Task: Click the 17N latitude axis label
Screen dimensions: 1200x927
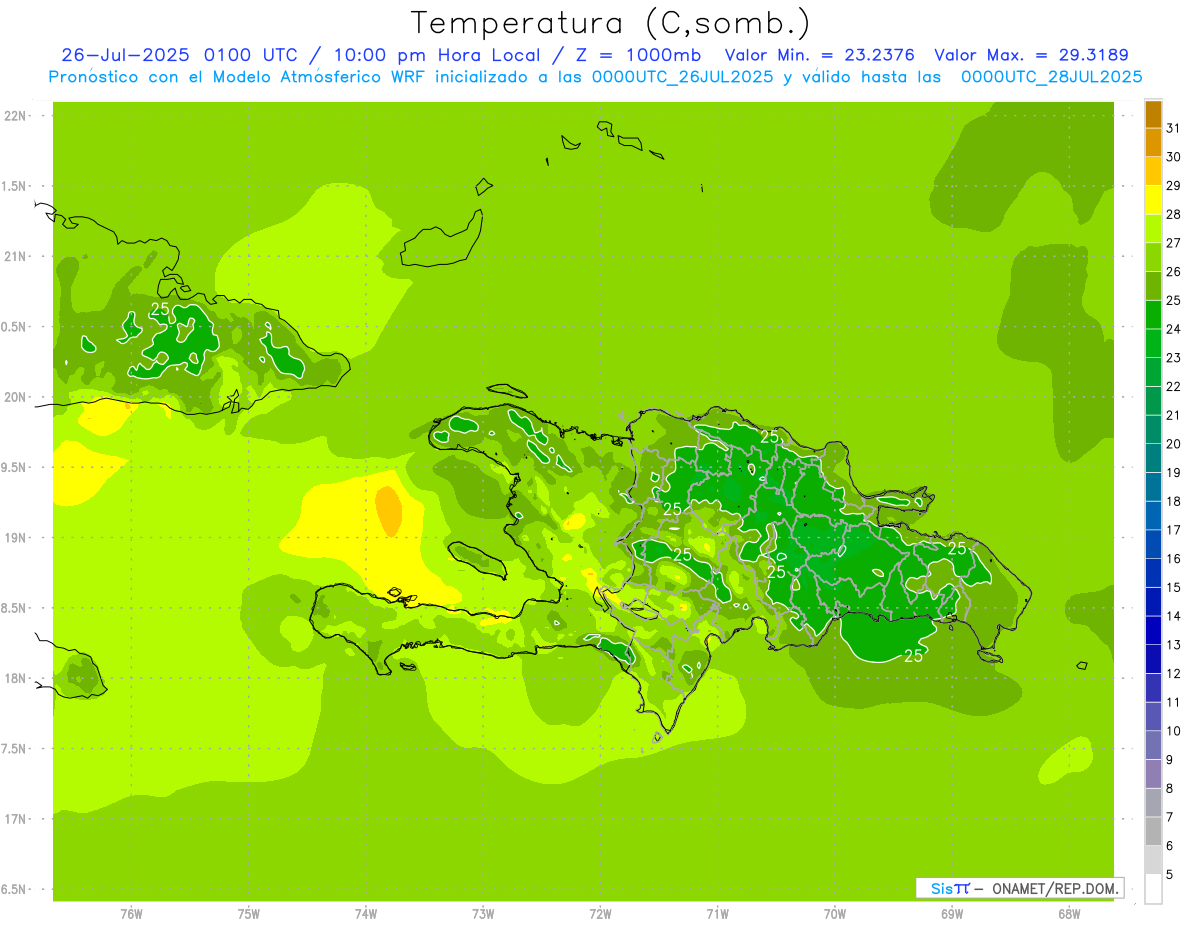Action: (16, 819)
